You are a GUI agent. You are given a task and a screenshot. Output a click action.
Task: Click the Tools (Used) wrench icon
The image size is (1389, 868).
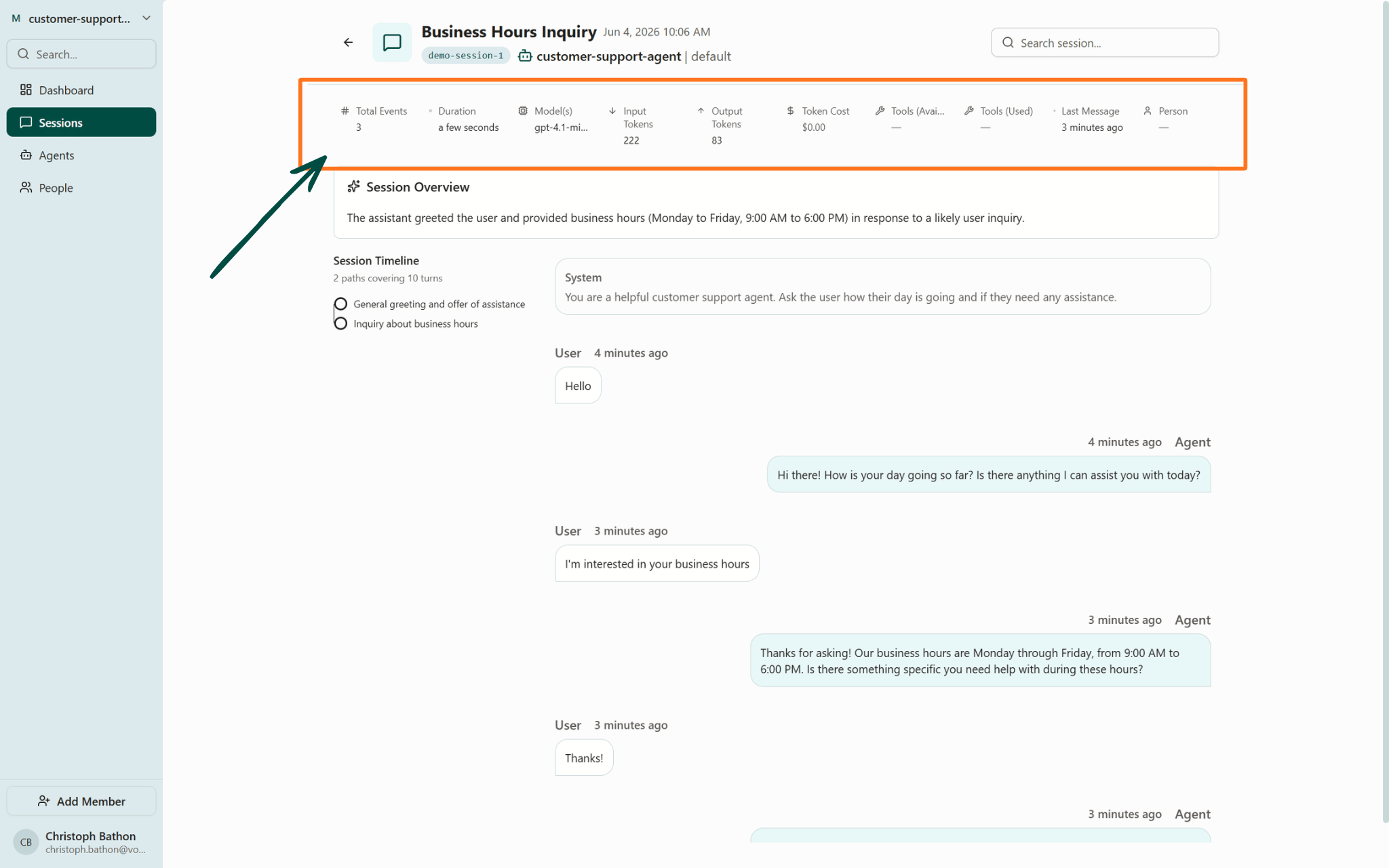point(969,111)
